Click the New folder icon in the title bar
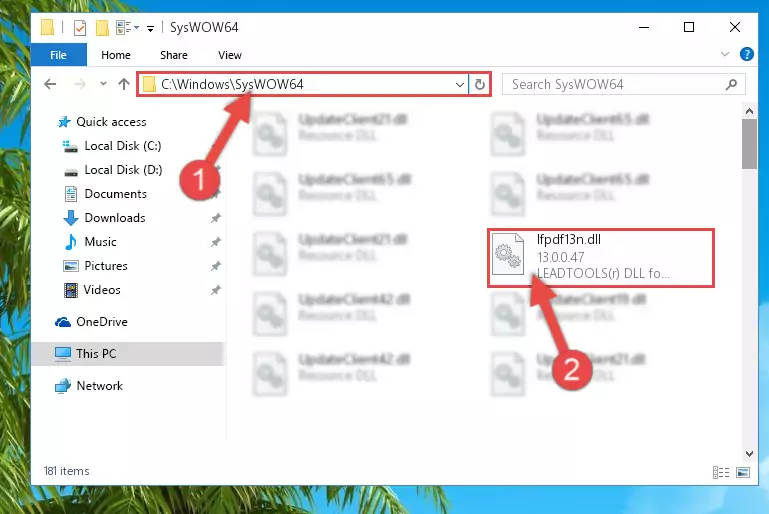769x514 pixels. (x=102, y=27)
